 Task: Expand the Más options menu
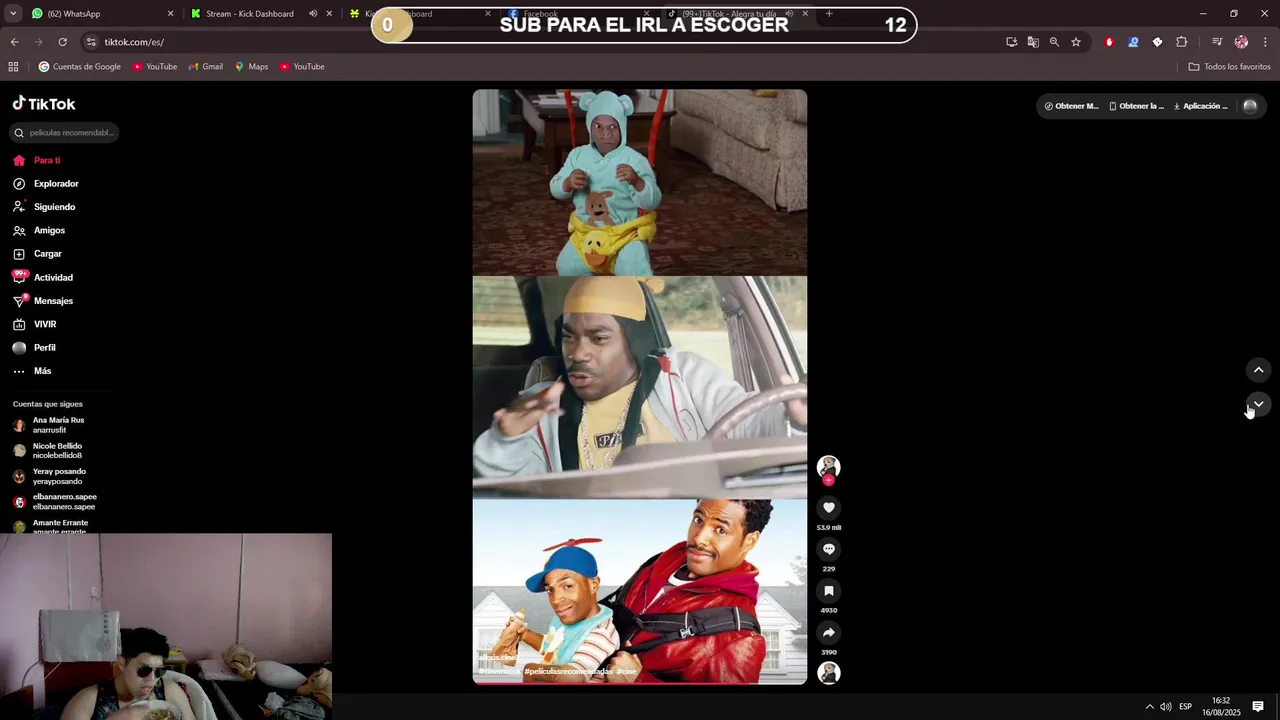[x=32, y=371]
